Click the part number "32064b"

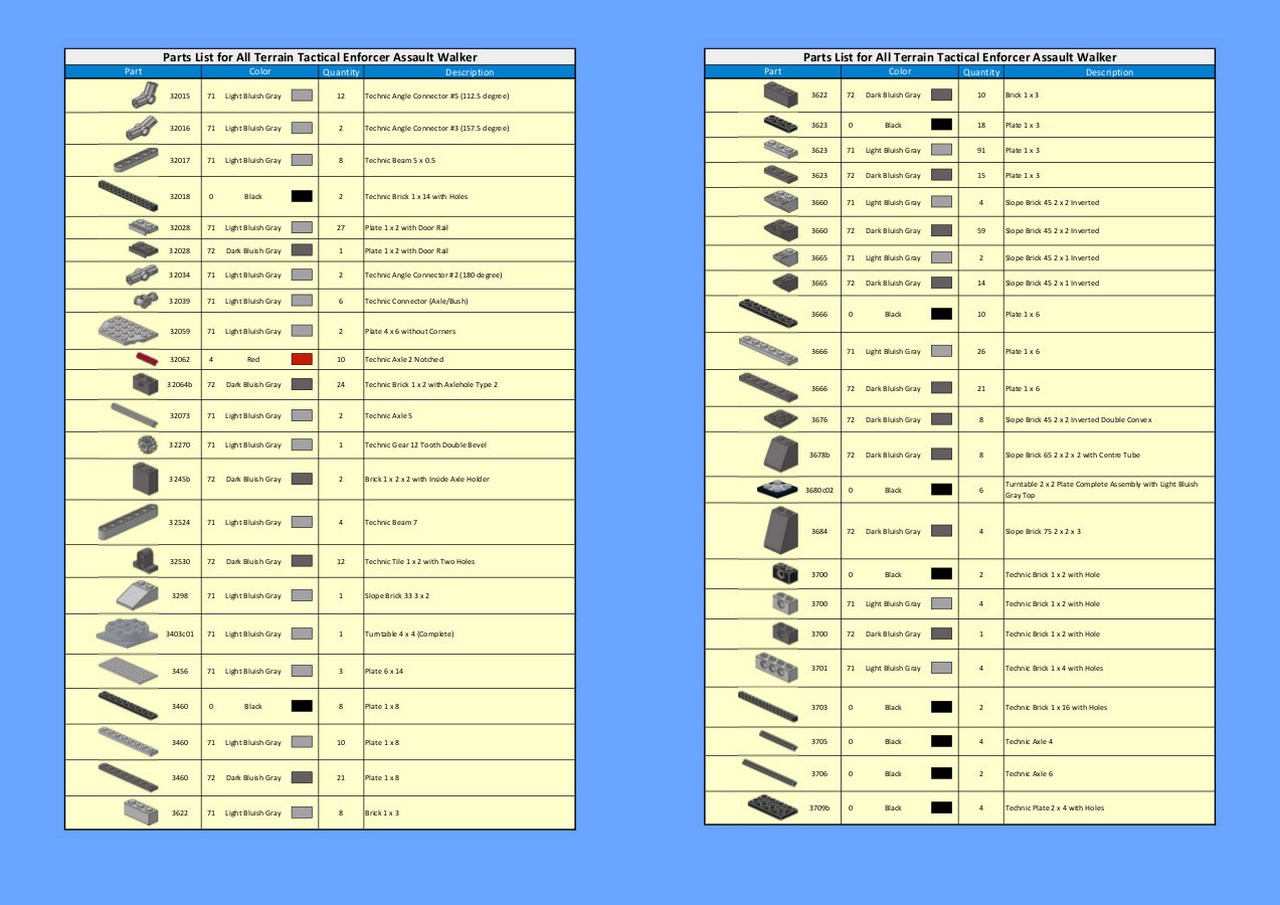(x=179, y=384)
